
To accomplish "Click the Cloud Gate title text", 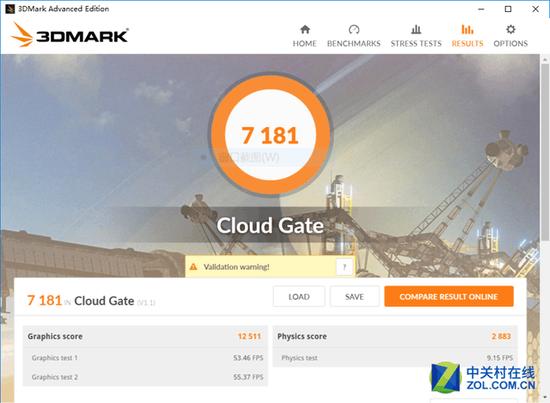I will tap(270, 225).
